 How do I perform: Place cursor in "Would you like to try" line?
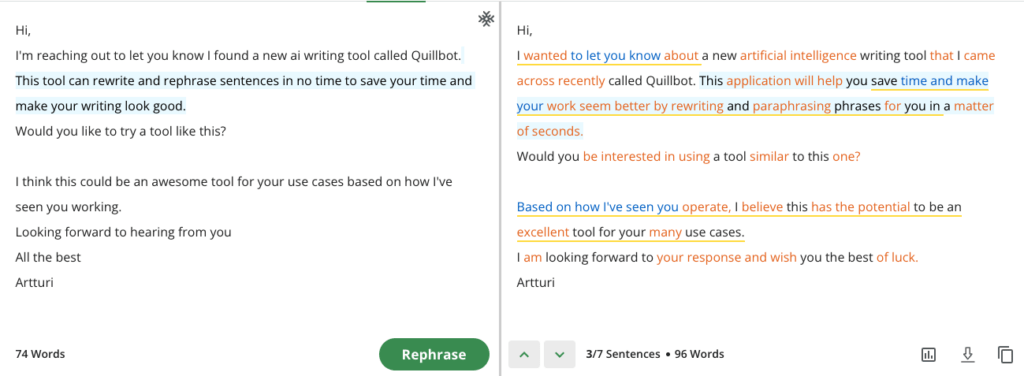pos(121,131)
